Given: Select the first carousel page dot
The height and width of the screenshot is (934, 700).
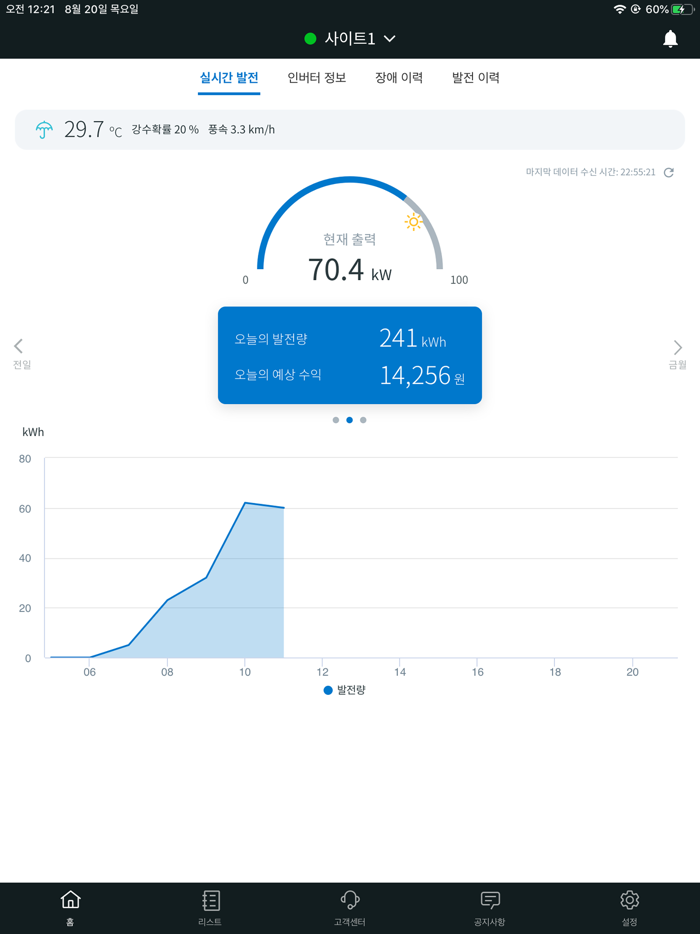Looking at the screenshot, I should (x=336, y=420).
